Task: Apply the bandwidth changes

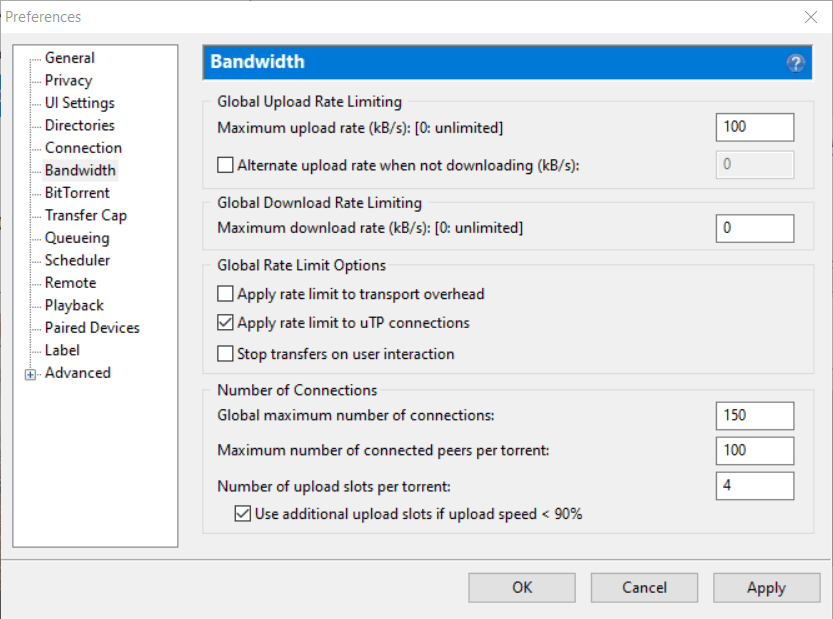Action: coord(766,587)
